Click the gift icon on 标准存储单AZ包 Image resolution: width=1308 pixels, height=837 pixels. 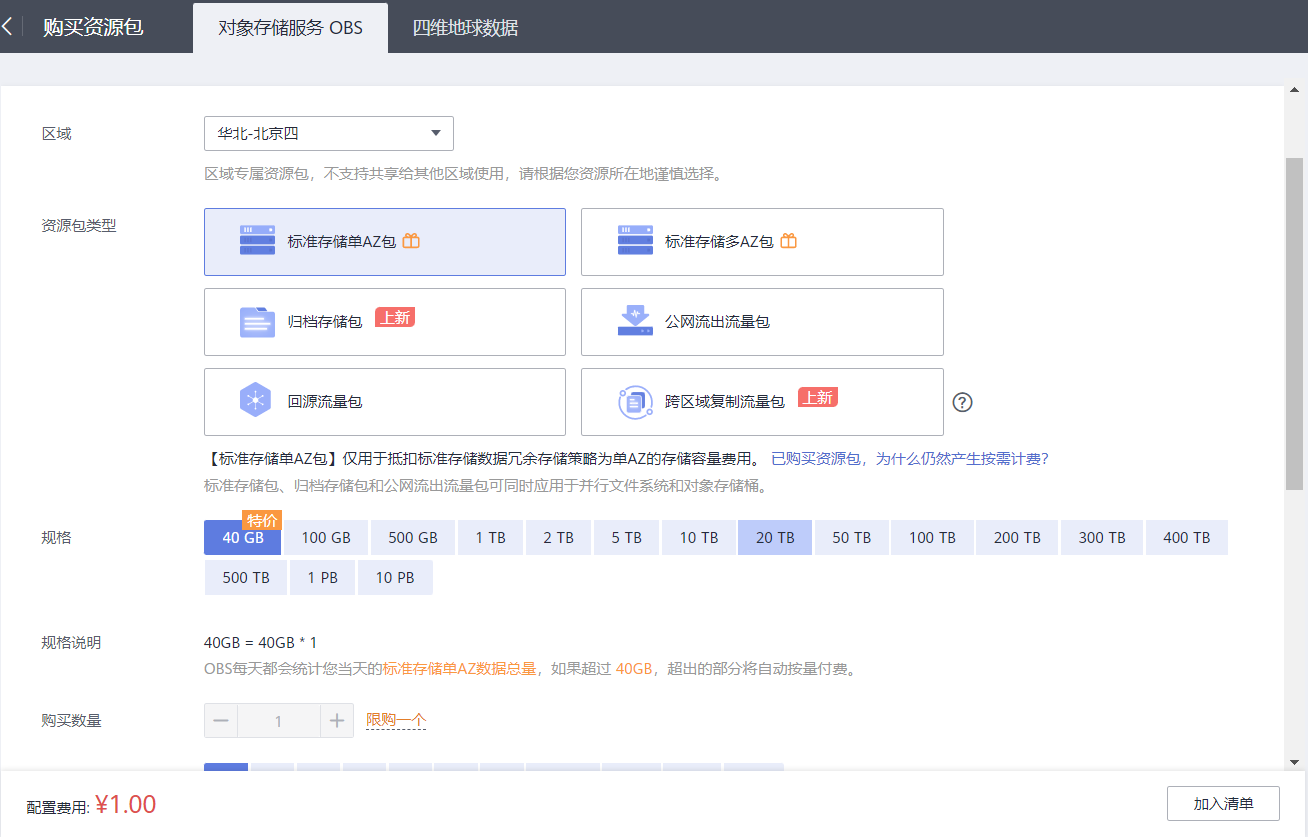410,240
